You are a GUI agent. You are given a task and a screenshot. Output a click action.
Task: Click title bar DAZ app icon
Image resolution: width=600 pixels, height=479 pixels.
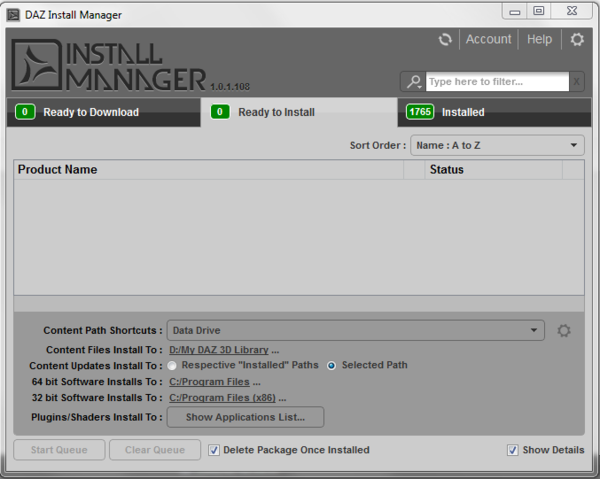13,15
